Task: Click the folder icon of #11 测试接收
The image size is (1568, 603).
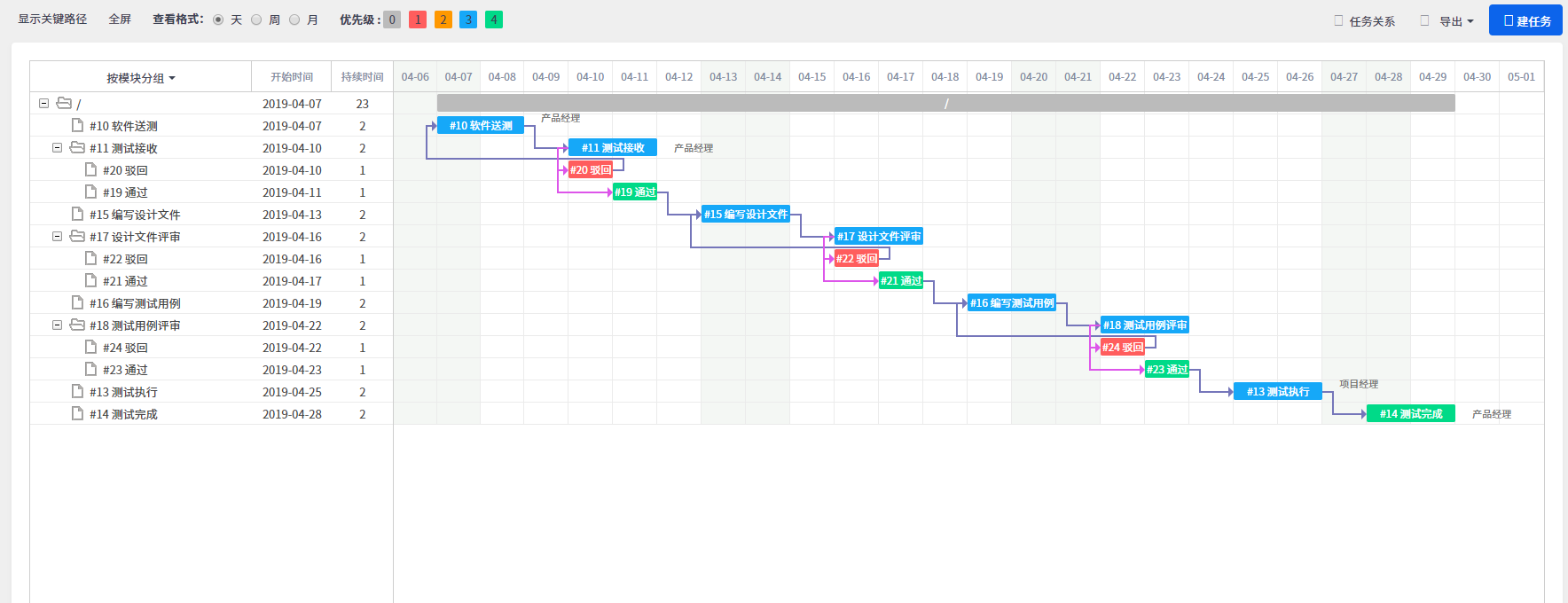Action: pyautogui.click(x=77, y=147)
